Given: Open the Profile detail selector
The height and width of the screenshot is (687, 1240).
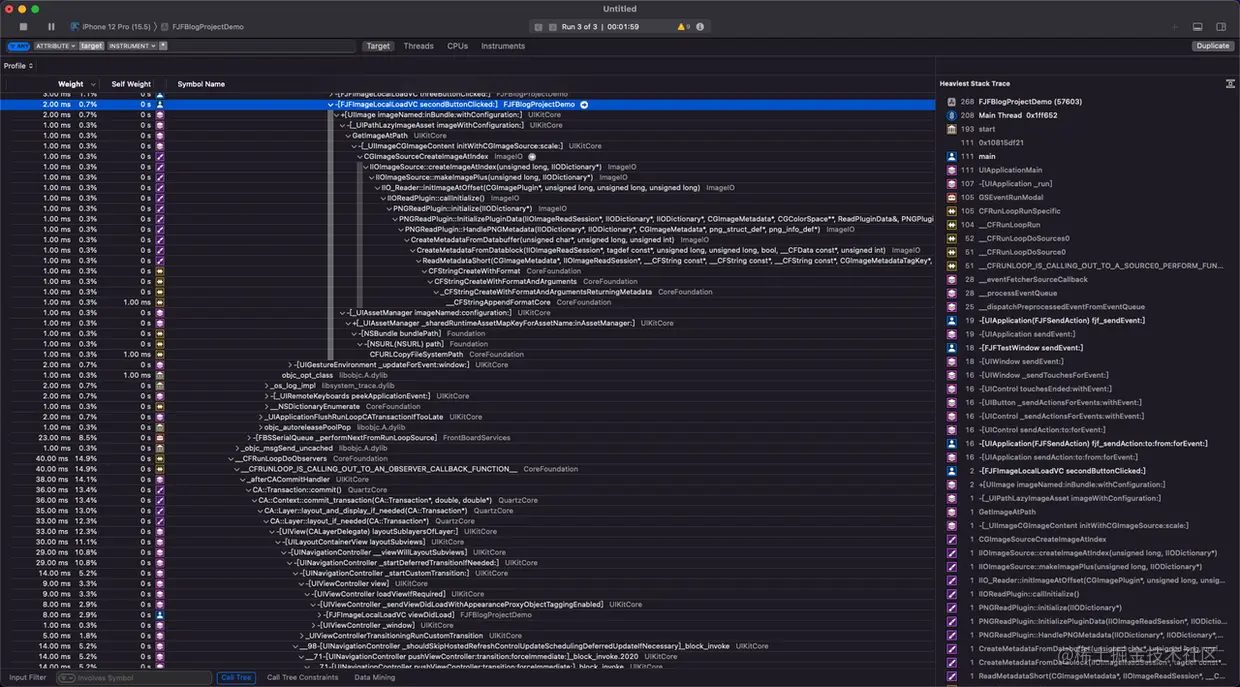Looking at the screenshot, I should (x=18, y=66).
